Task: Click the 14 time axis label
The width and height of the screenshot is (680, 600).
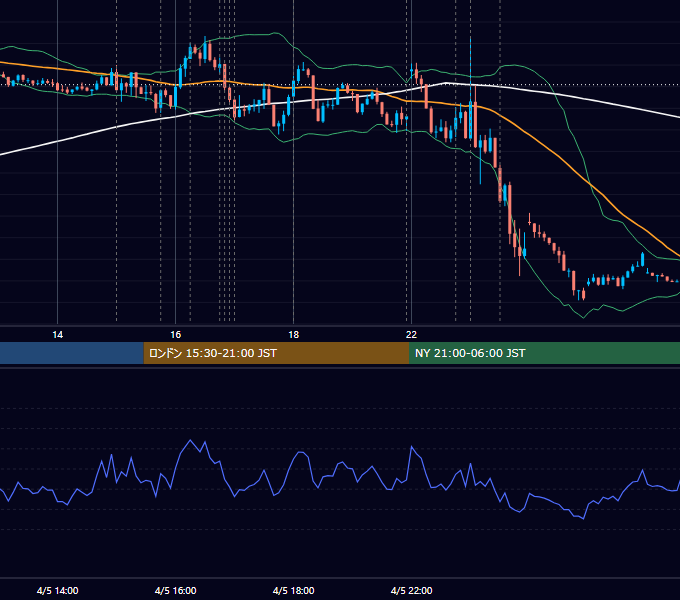Action: (x=57, y=335)
